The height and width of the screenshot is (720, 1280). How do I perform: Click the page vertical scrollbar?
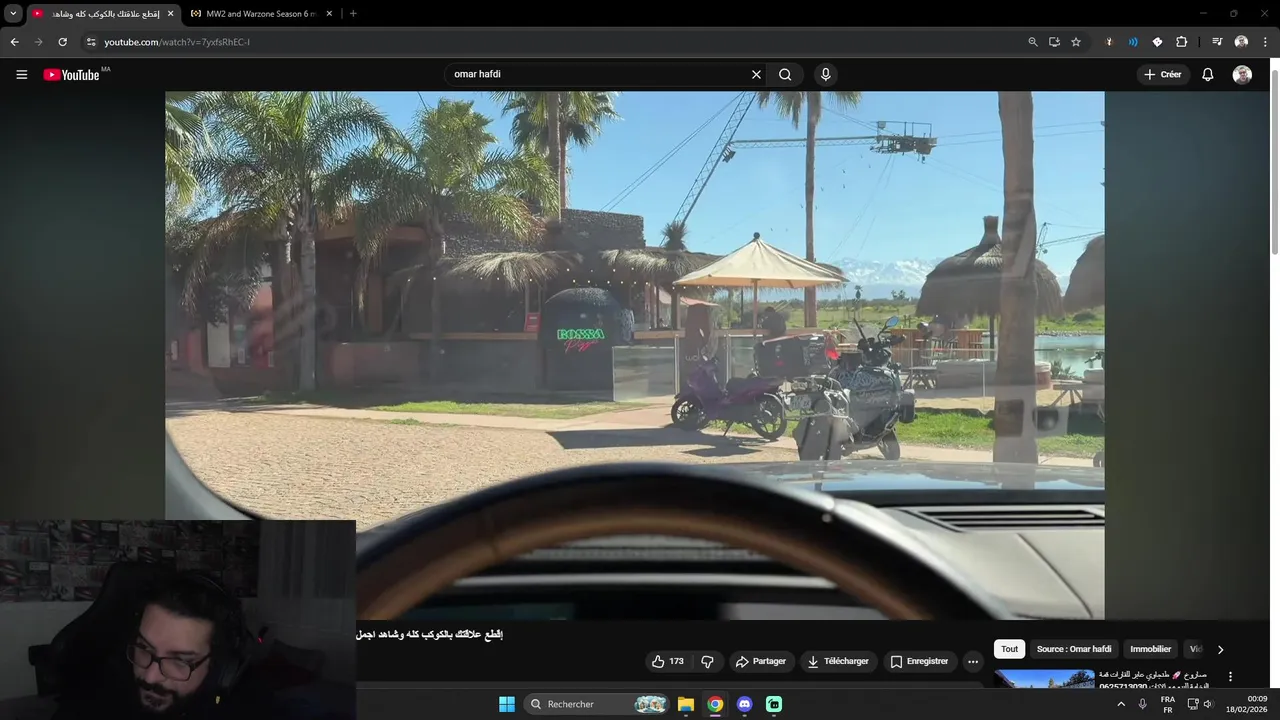coord(1274,160)
